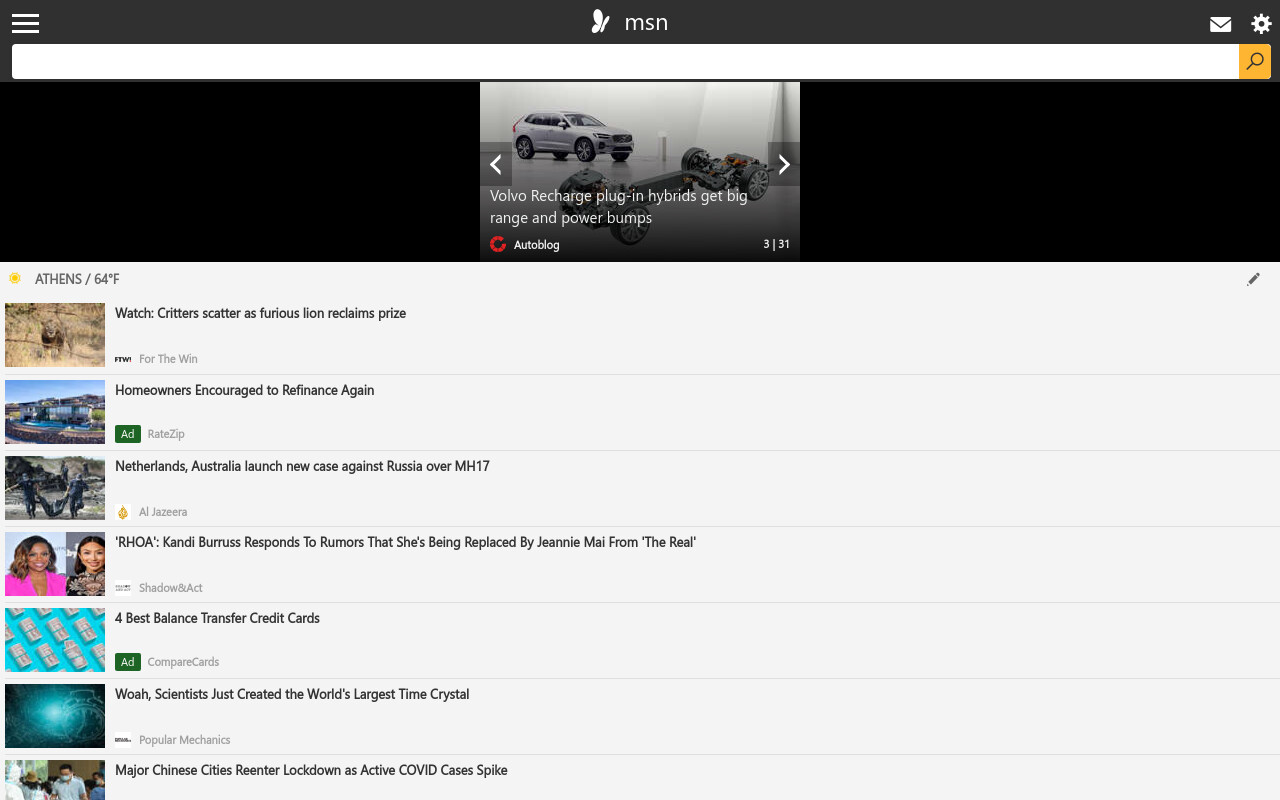Click the MH17 wreckage thumbnail
Screen dimensions: 1280x800
(x=55, y=488)
